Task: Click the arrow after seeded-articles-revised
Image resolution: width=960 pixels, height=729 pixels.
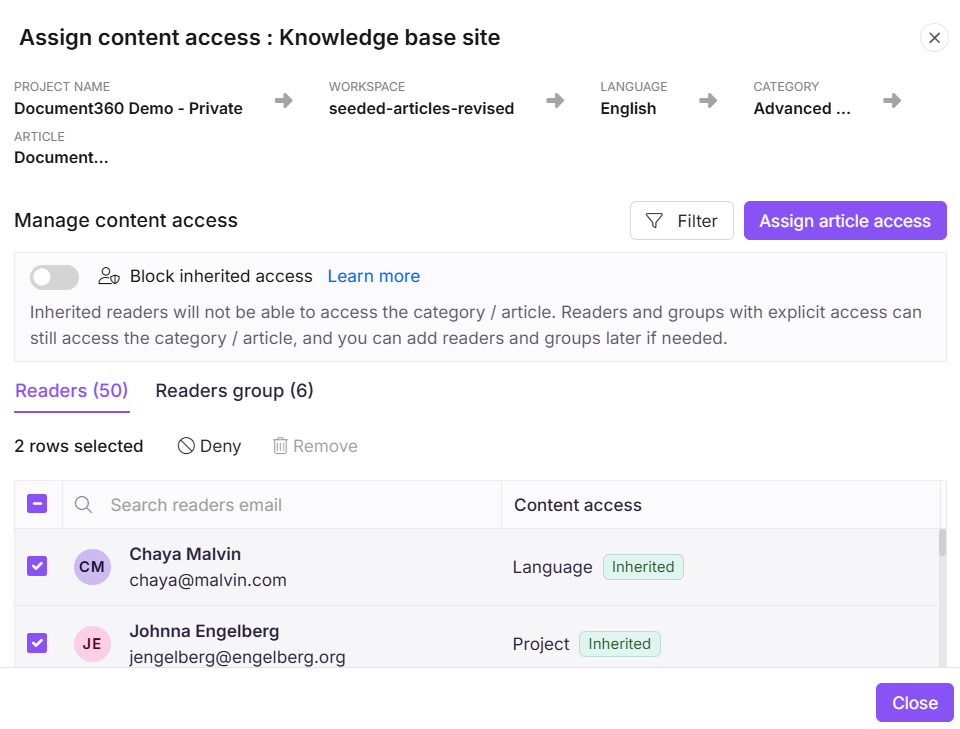Action: click(555, 100)
